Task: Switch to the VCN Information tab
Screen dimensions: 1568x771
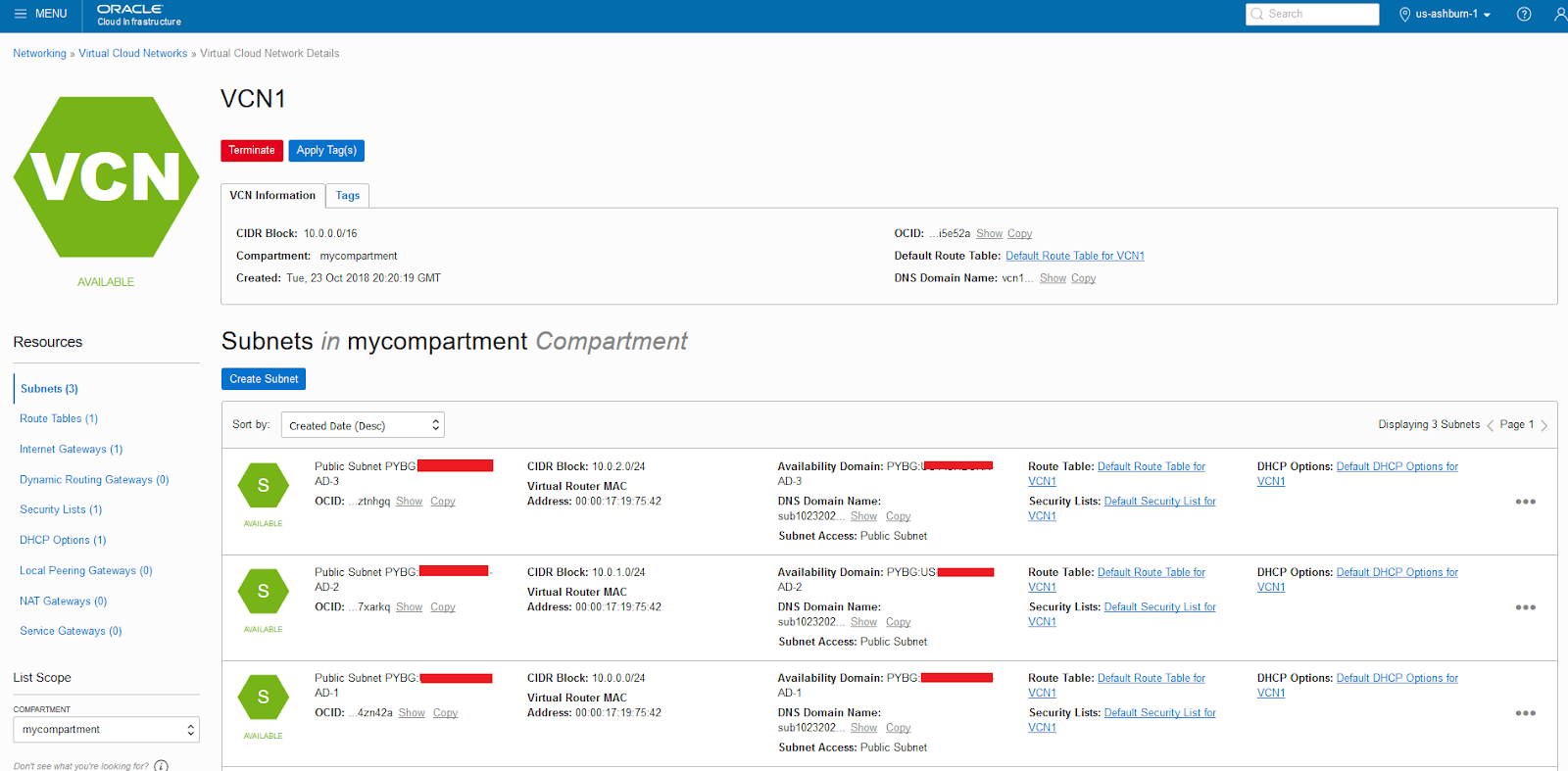Action: point(272,196)
